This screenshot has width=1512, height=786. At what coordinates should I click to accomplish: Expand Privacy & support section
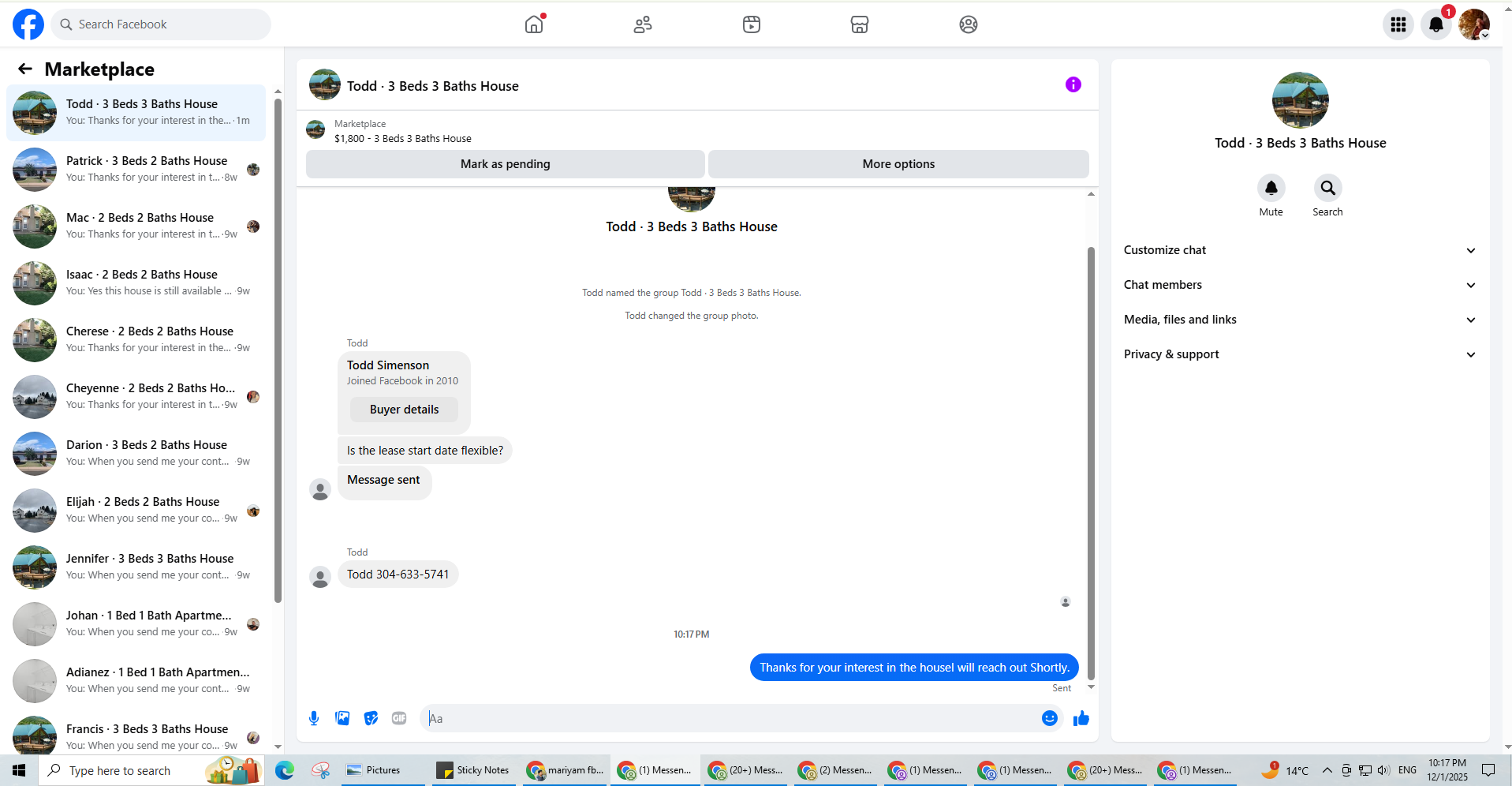coord(1300,354)
